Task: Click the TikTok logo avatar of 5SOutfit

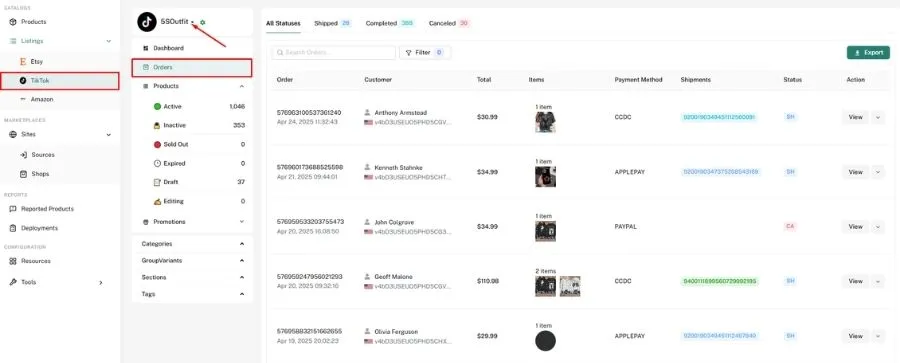Action: [x=147, y=22]
